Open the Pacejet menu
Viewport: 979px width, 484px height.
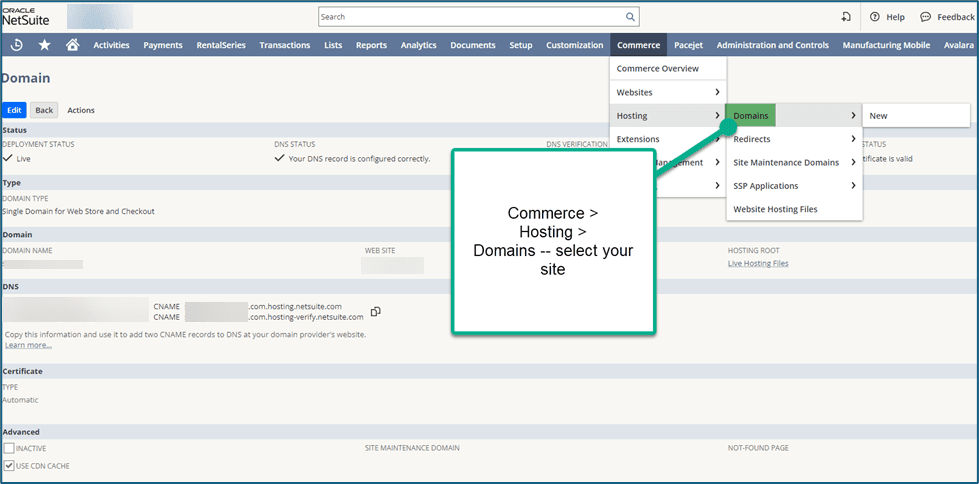click(689, 45)
